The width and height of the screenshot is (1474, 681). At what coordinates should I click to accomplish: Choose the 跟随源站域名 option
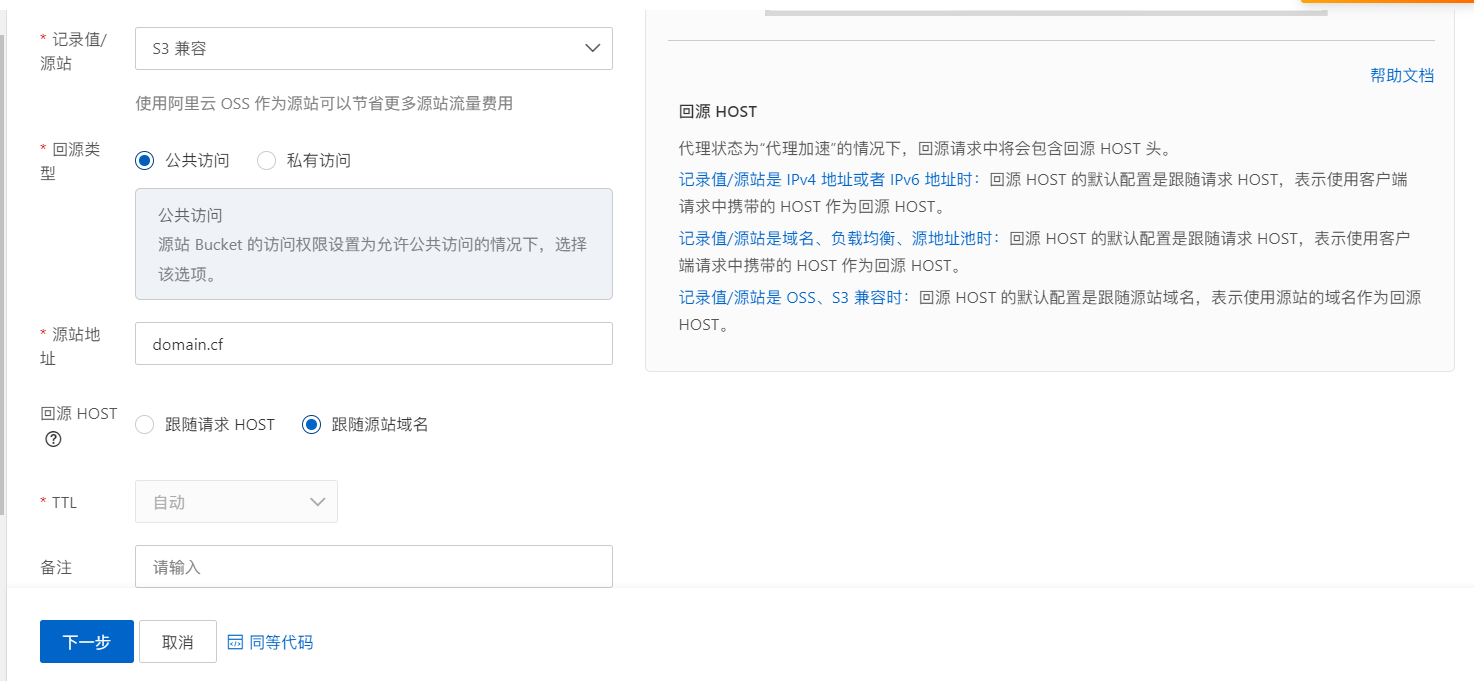click(311, 424)
